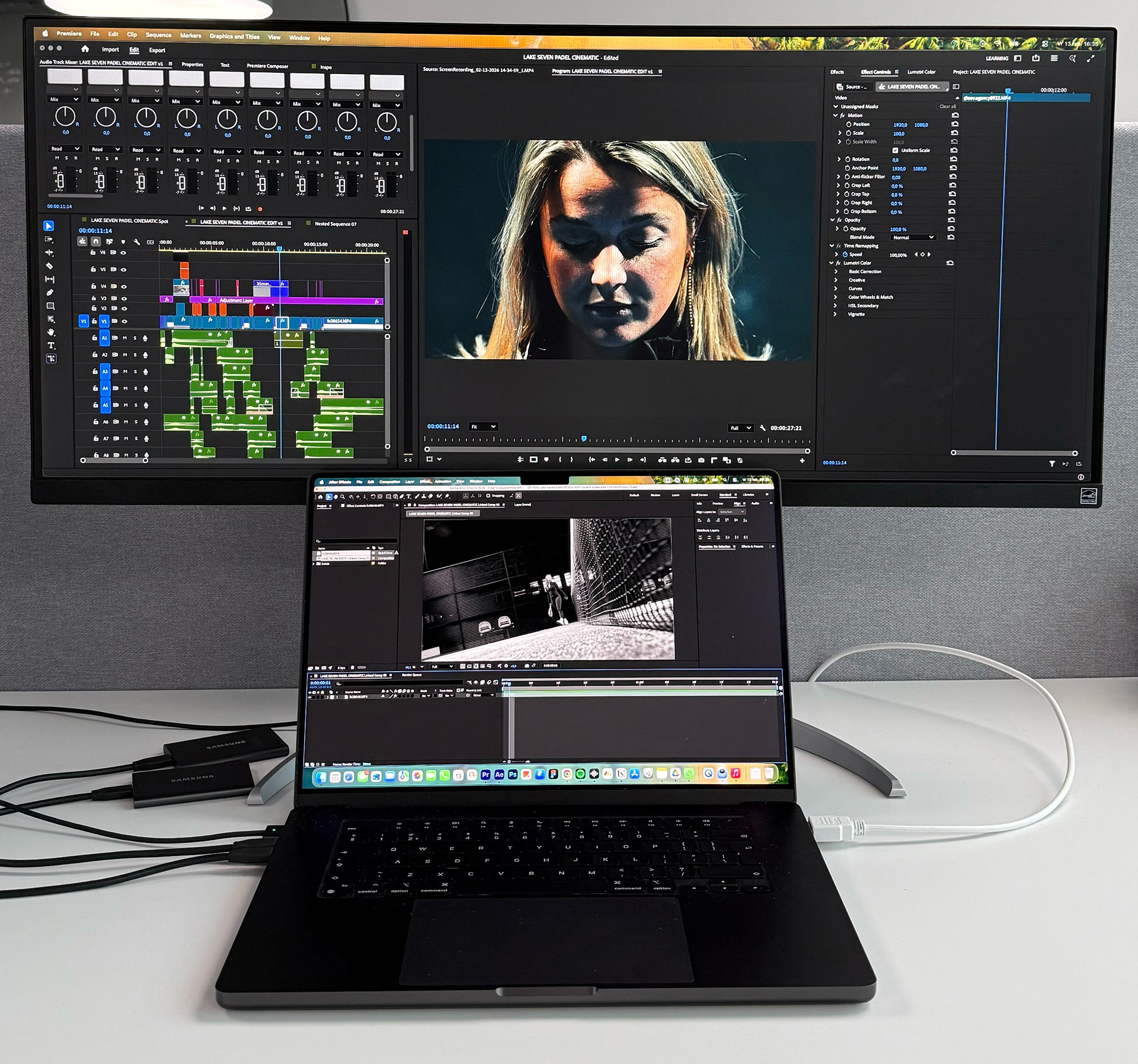1138x1064 pixels.
Task: Toggle Position stopwatch animation icon
Action: (x=849, y=124)
